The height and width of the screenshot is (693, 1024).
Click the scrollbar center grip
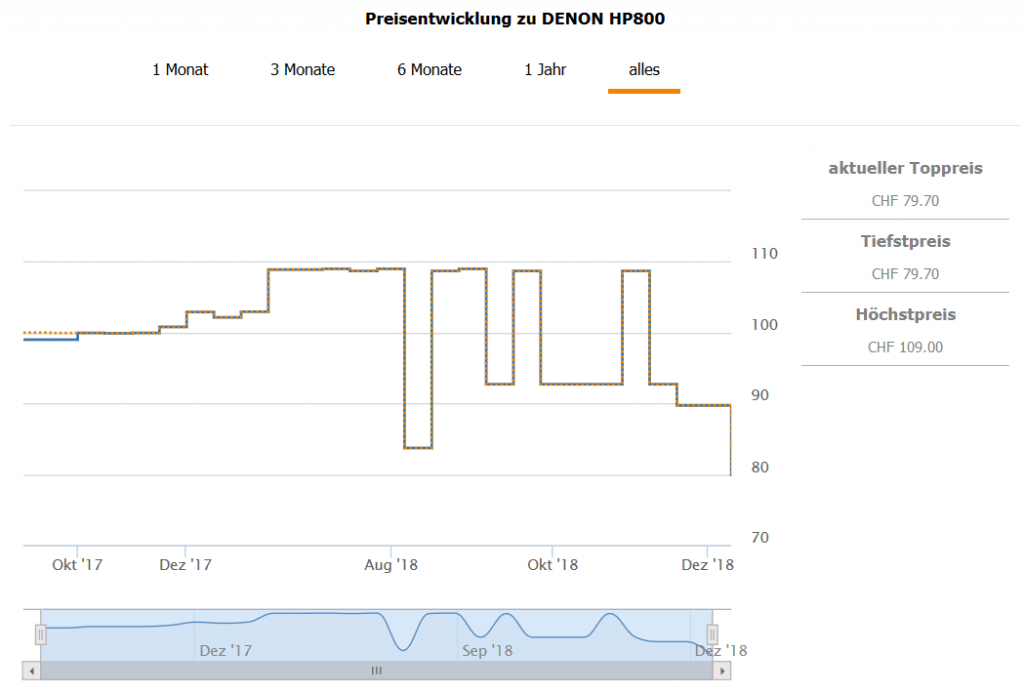click(376, 671)
